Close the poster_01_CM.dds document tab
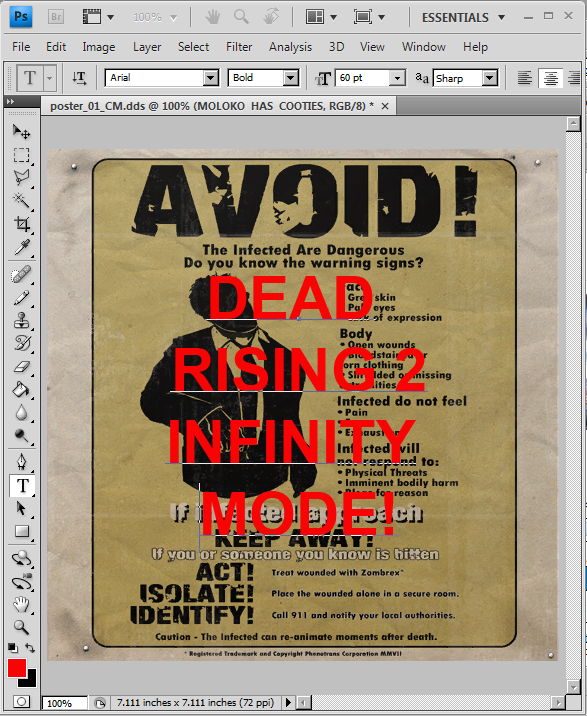Image resolution: width=587 pixels, height=716 pixels. [385, 106]
